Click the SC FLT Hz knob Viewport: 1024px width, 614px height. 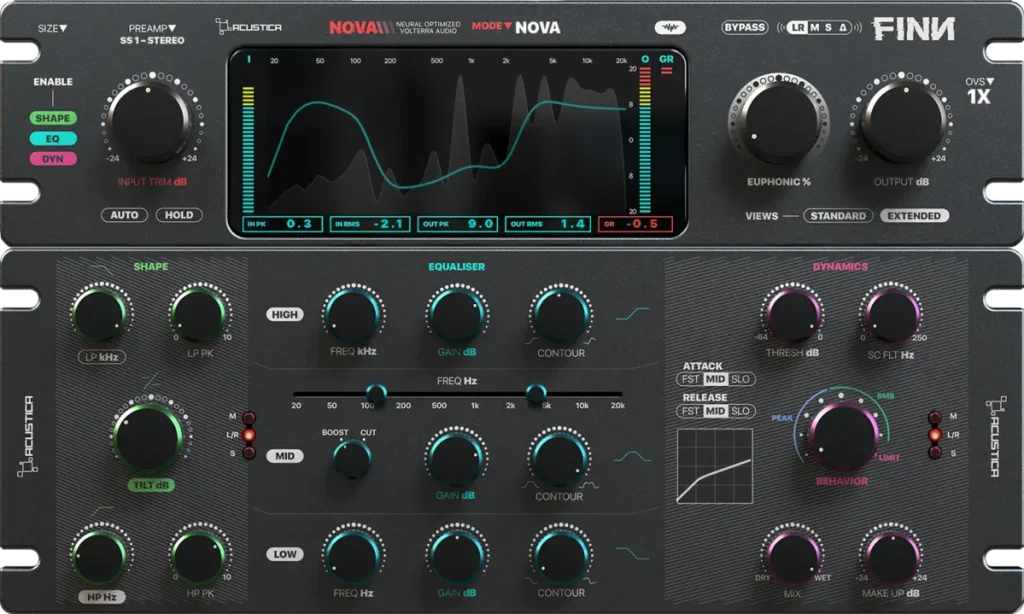pos(891,315)
